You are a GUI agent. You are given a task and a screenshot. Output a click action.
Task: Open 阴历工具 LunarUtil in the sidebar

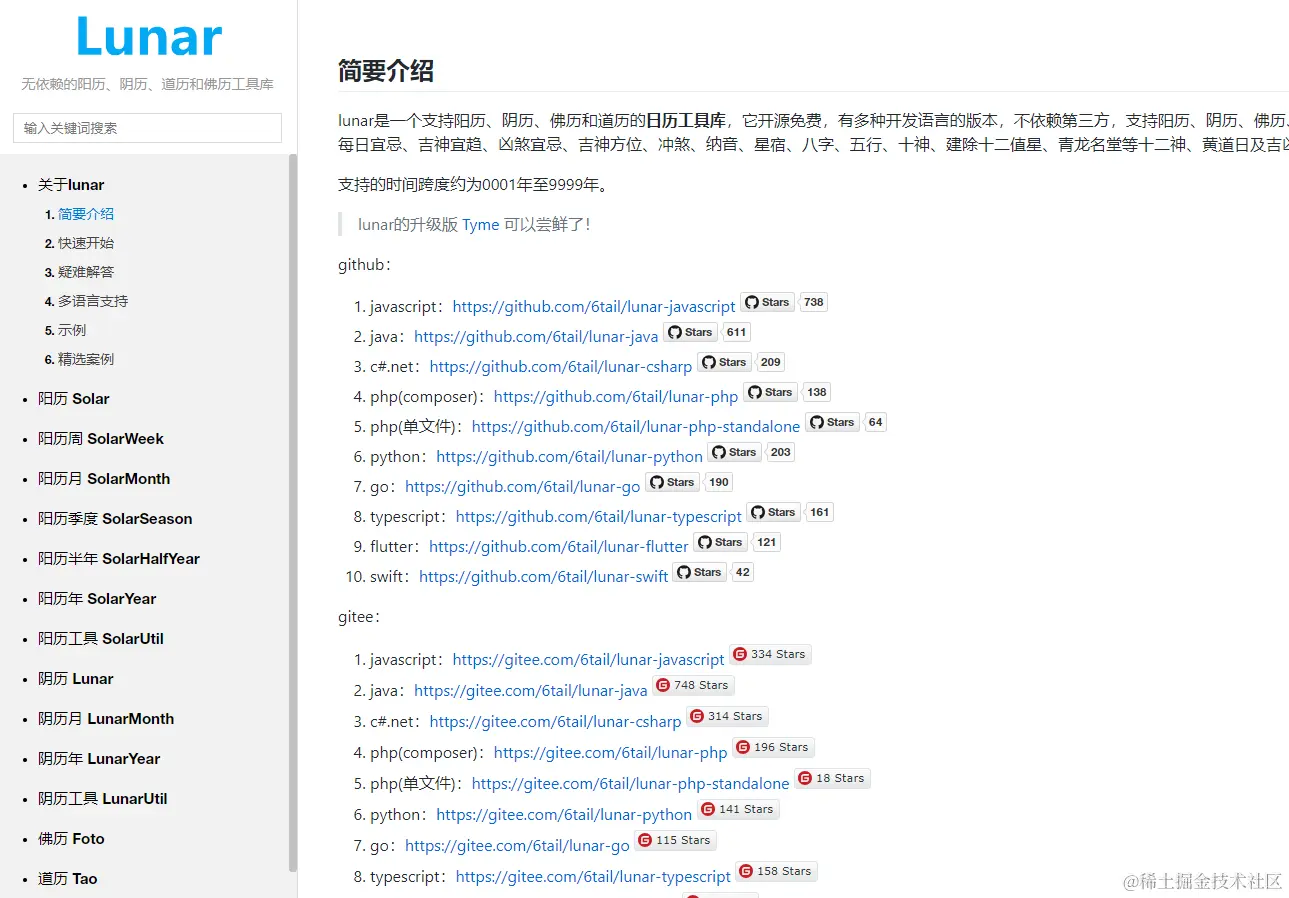[x=103, y=799]
